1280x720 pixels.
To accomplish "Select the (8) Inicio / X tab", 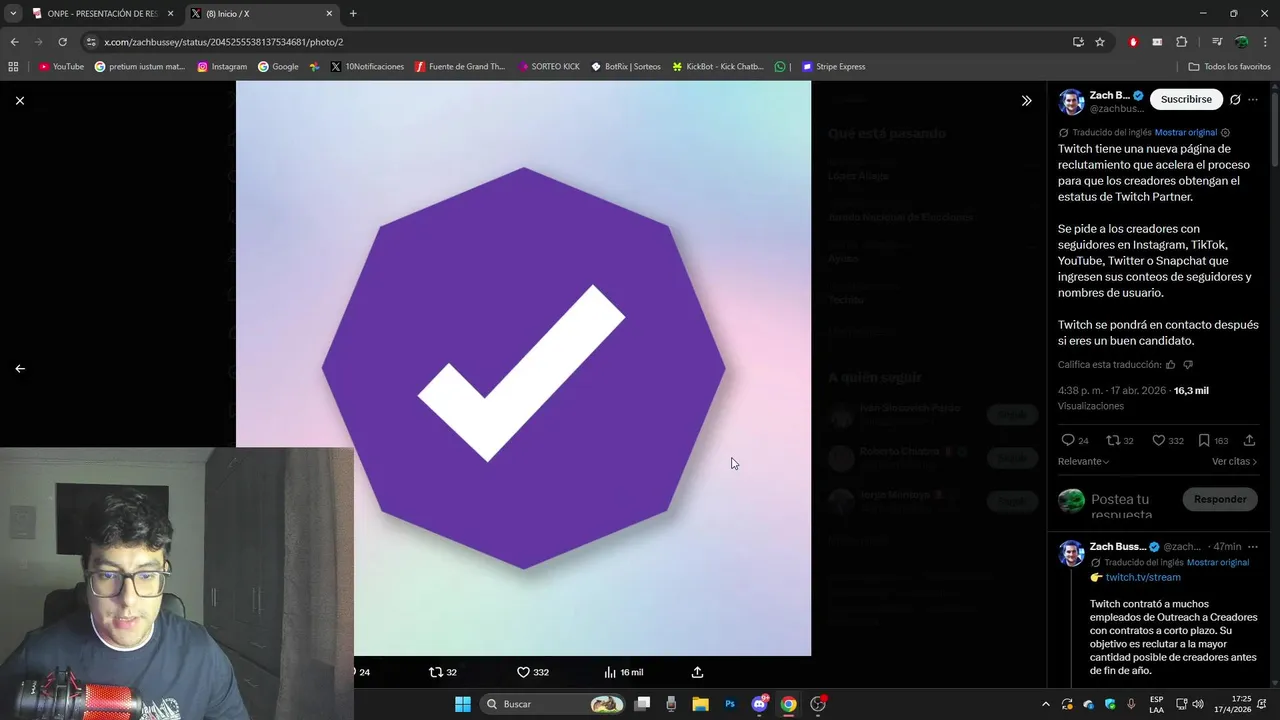I will (x=262, y=14).
